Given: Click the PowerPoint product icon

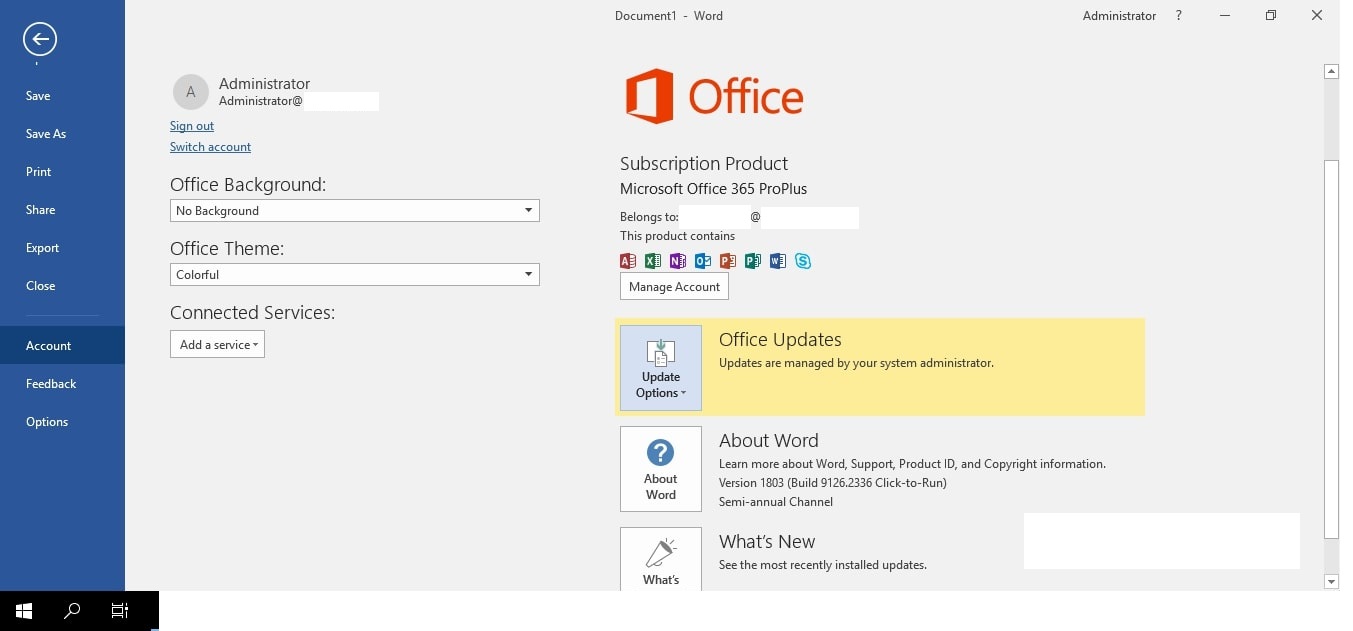Looking at the screenshot, I should click(x=728, y=261).
